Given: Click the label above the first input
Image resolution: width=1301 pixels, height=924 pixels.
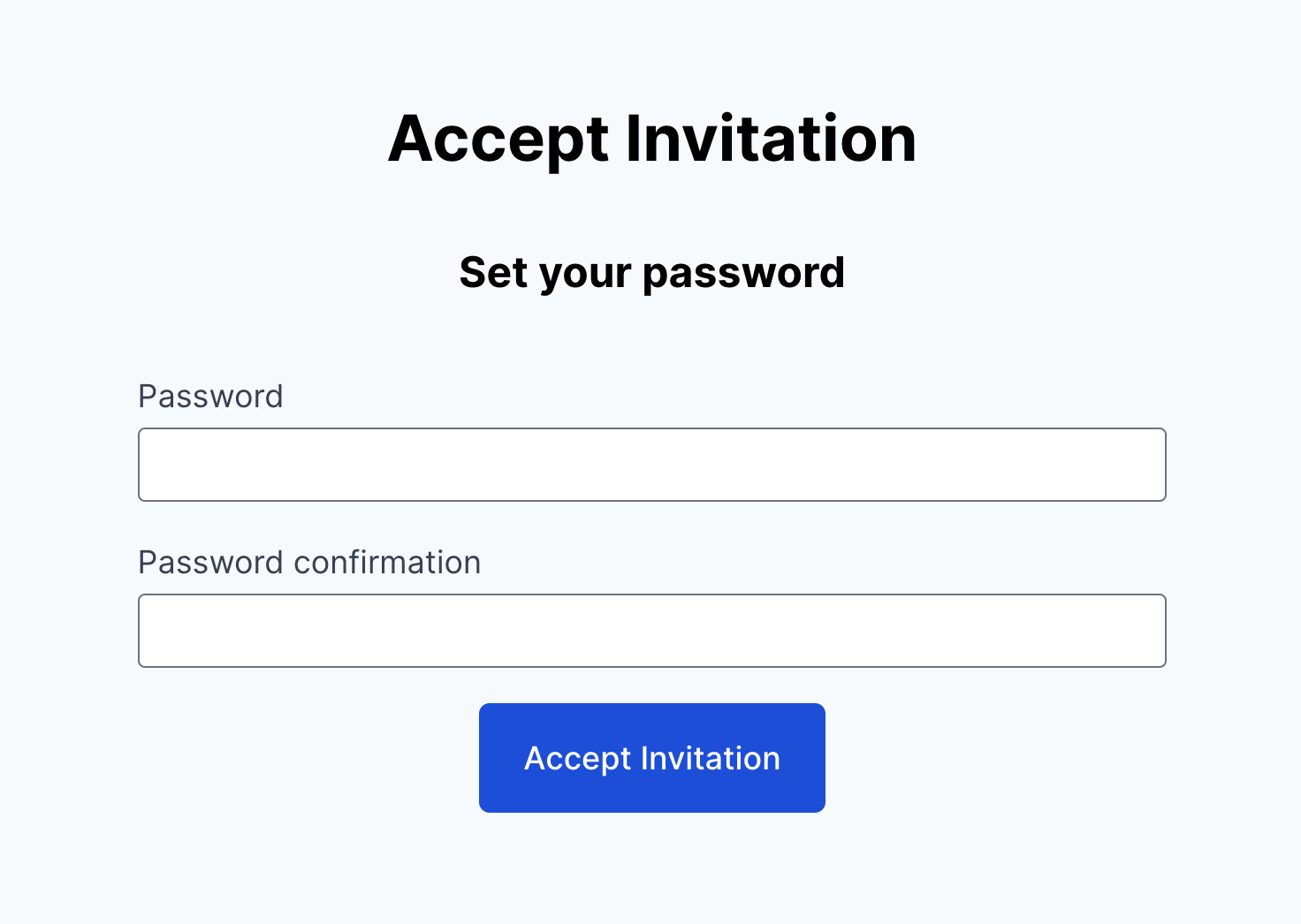Looking at the screenshot, I should (x=210, y=397).
